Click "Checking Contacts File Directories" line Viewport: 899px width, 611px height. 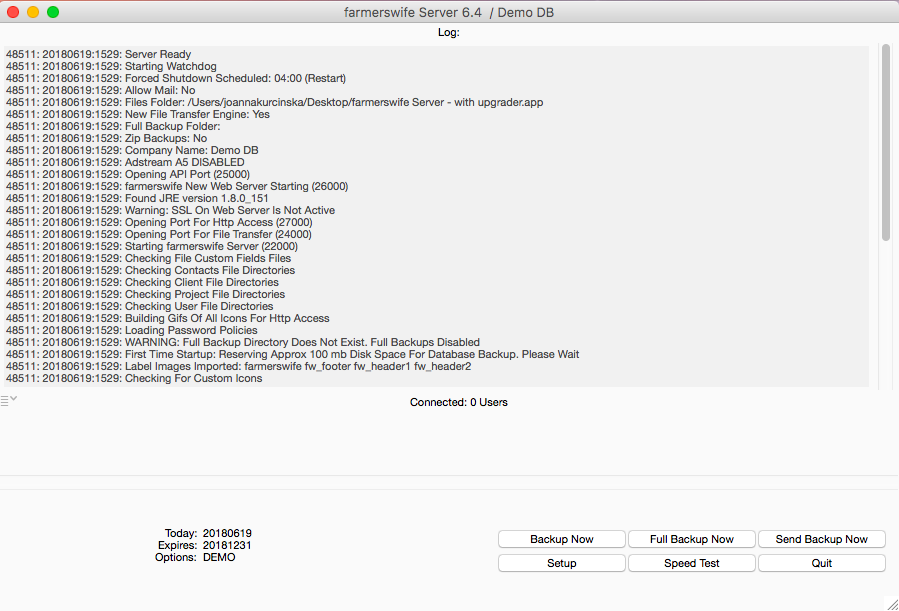click(x=150, y=271)
